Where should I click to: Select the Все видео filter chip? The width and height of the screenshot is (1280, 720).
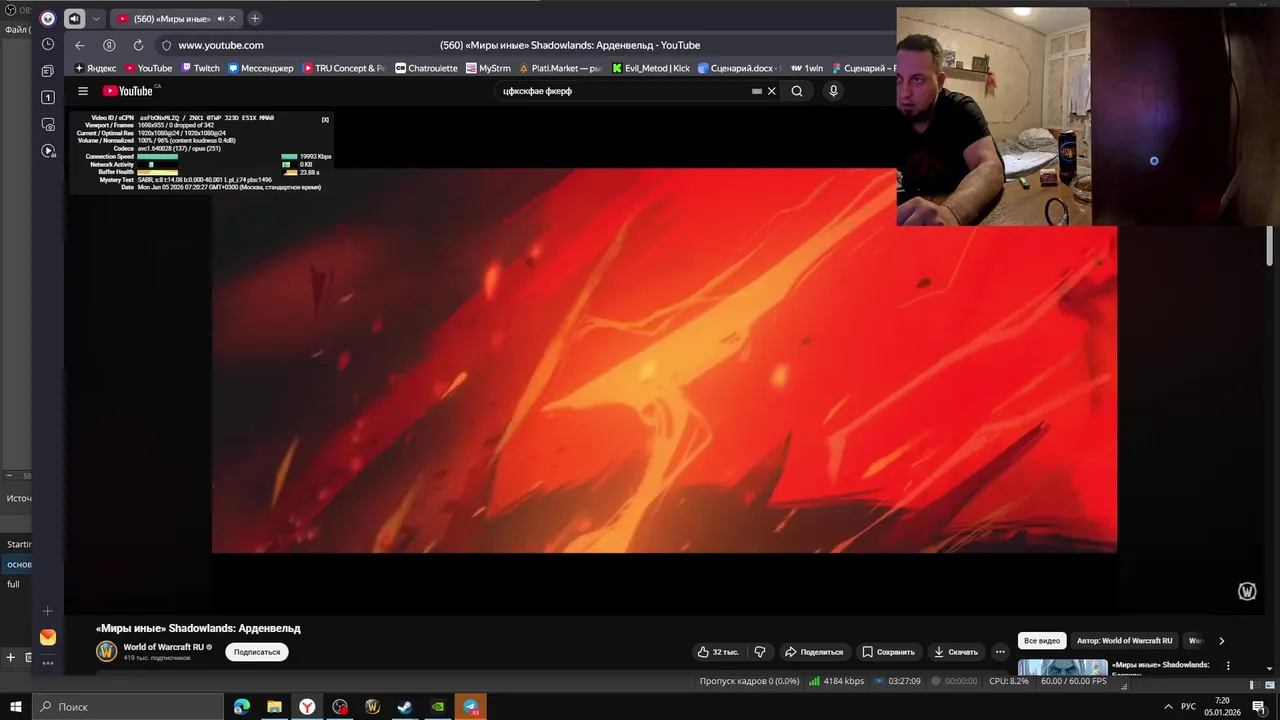1042,641
